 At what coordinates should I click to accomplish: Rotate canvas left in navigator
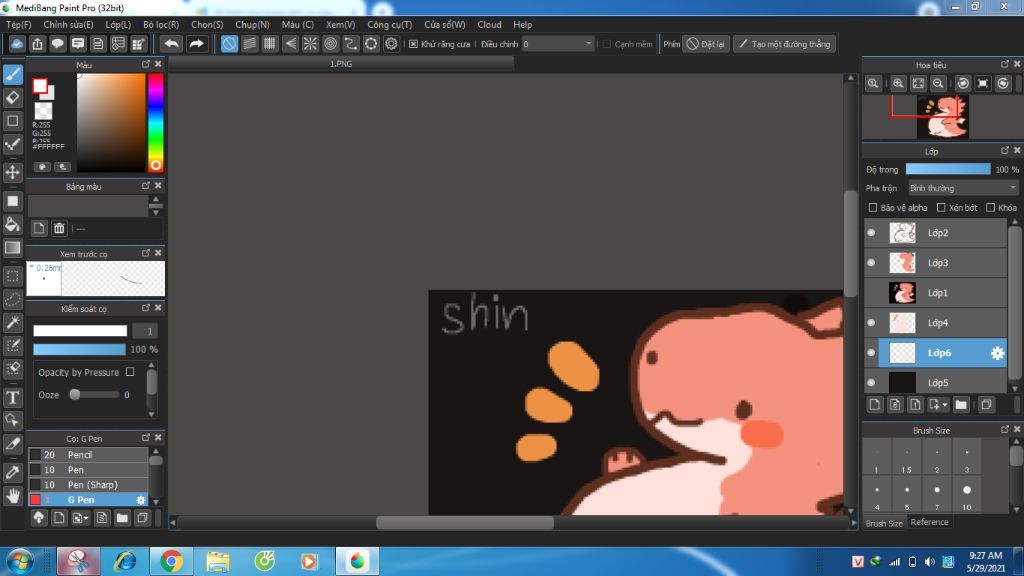coord(963,84)
